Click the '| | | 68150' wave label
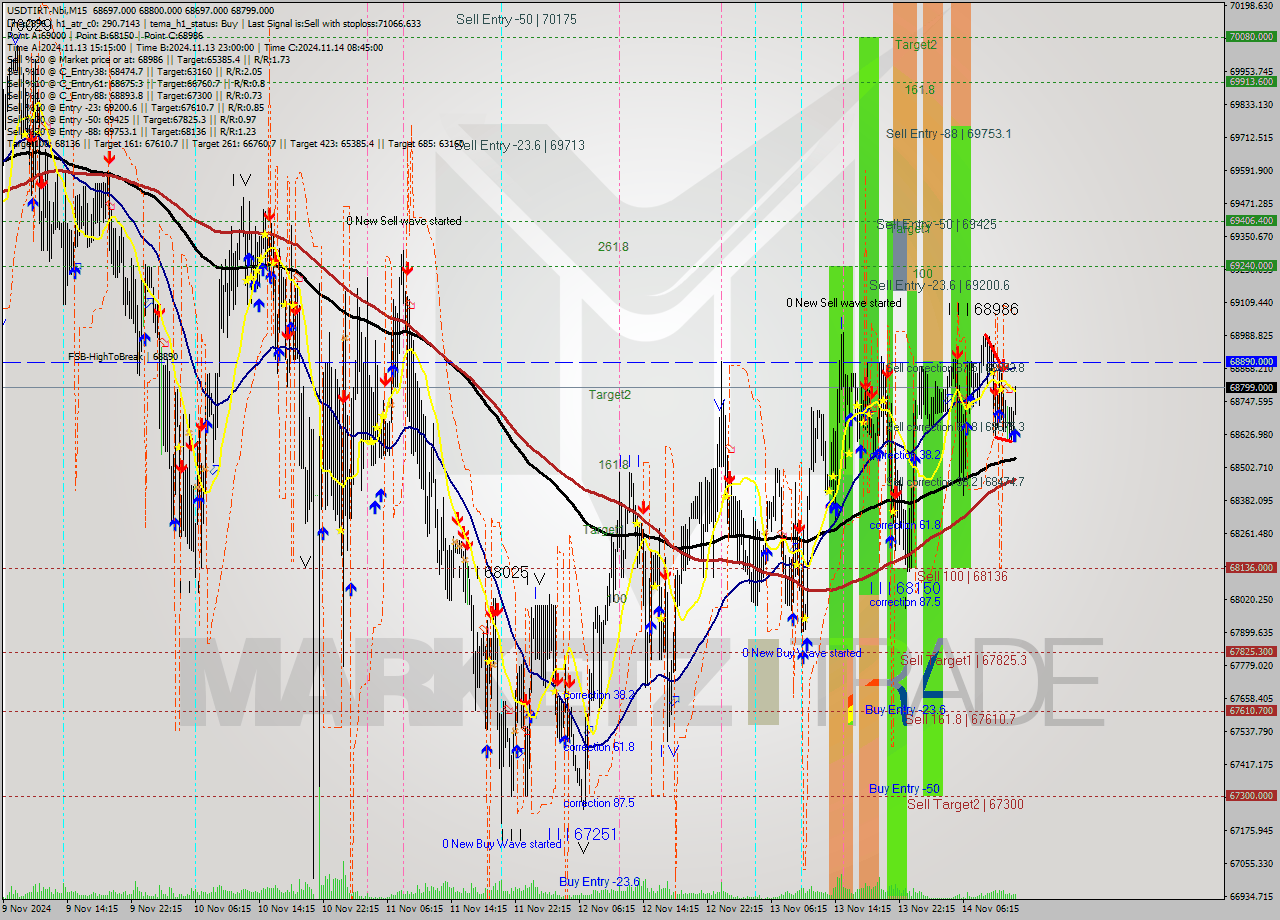The height and width of the screenshot is (920, 1280). click(904, 588)
